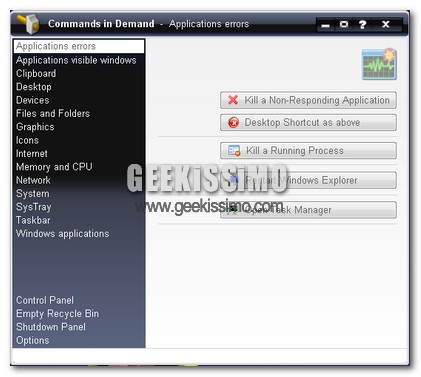Click Desktop Shortcut as above button
This screenshot has height=377, width=421.
(x=308, y=122)
